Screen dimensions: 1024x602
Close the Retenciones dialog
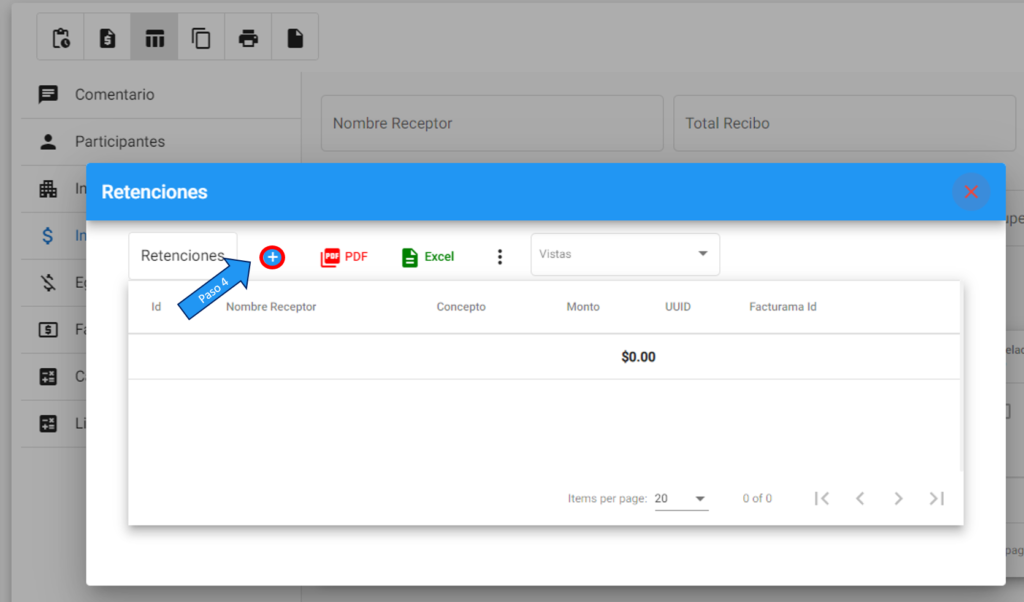point(971,192)
